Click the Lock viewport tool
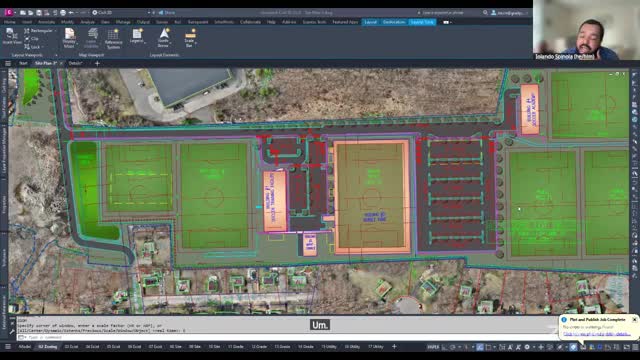Viewport: 640px width, 360px height. tap(32, 47)
